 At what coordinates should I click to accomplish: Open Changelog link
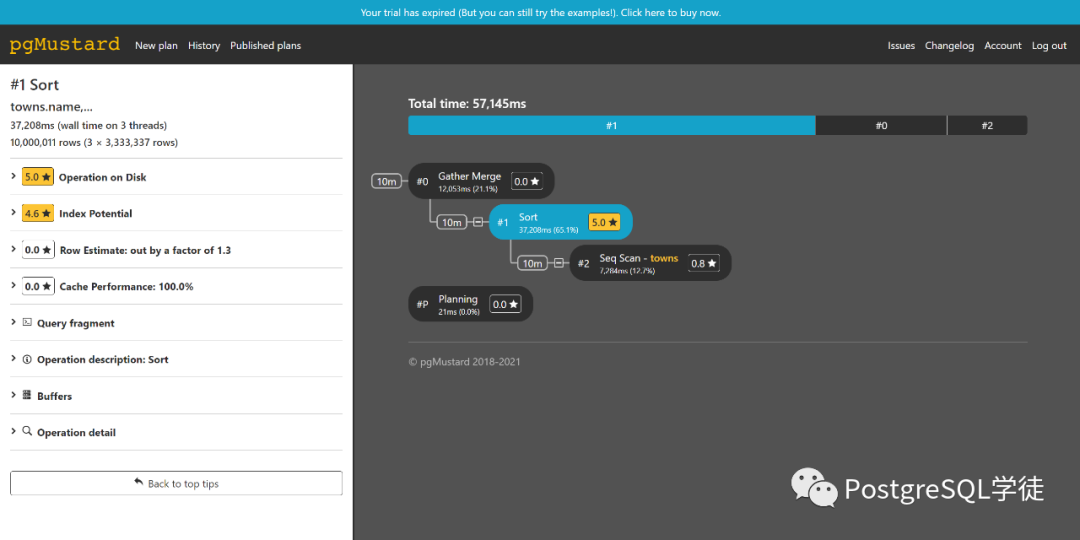pos(949,45)
